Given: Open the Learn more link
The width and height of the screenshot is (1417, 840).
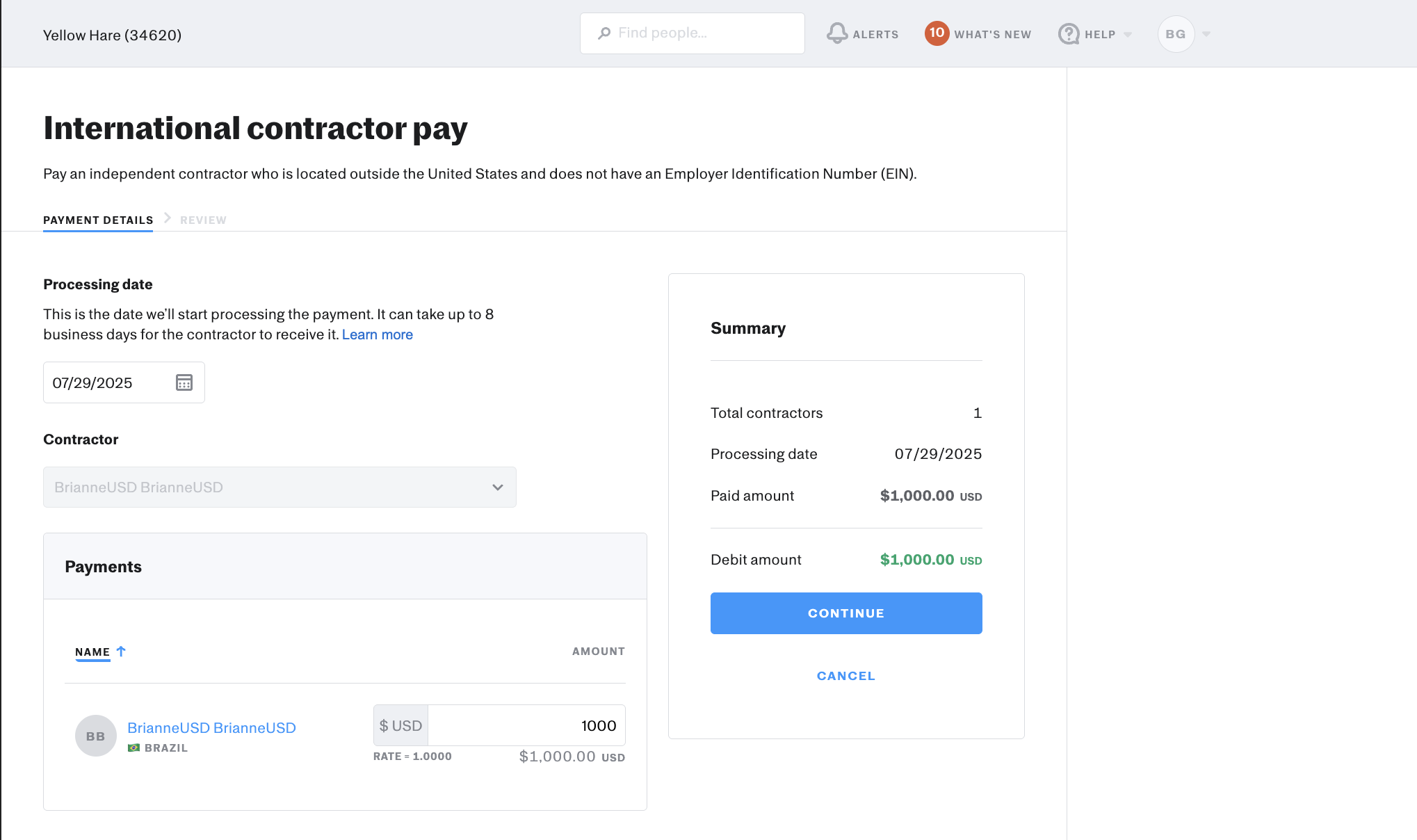Looking at the screenshot, I should tap(377, 334).
